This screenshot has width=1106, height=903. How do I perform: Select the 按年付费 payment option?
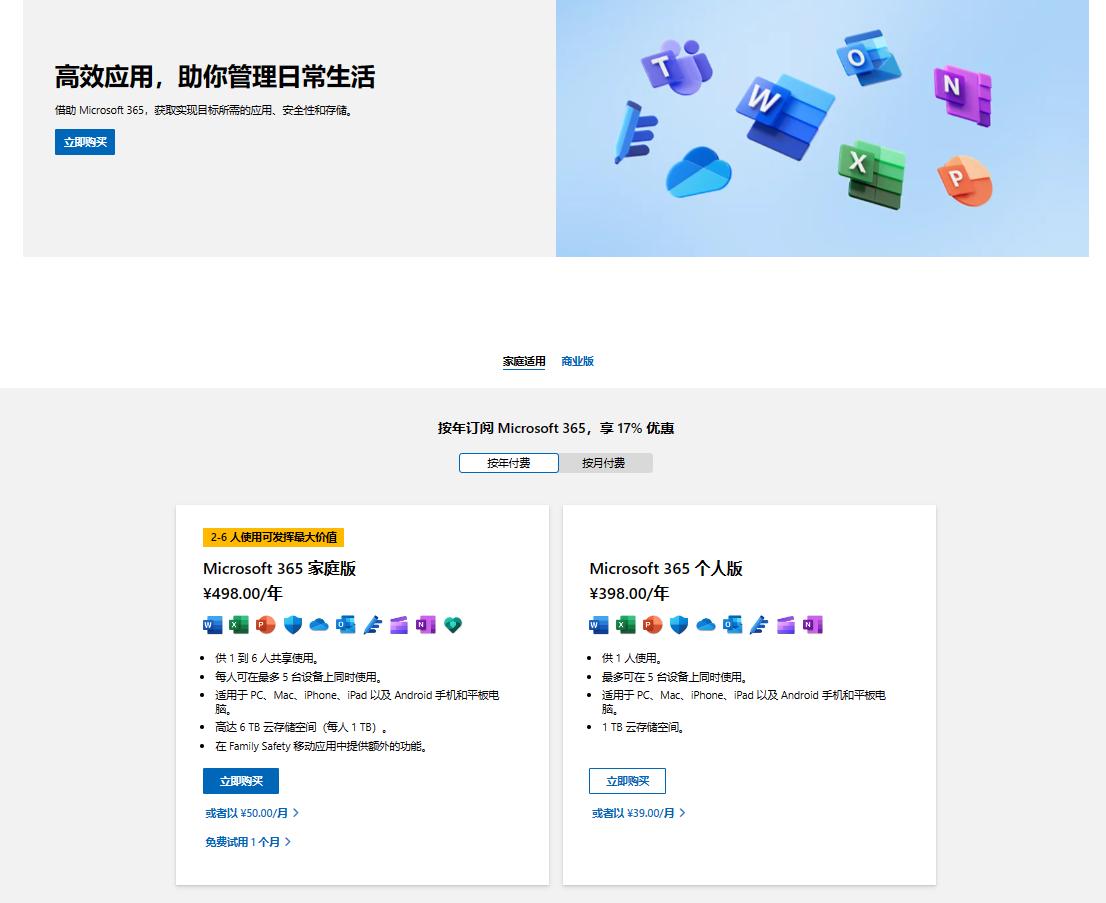click(x=508, y=462)
